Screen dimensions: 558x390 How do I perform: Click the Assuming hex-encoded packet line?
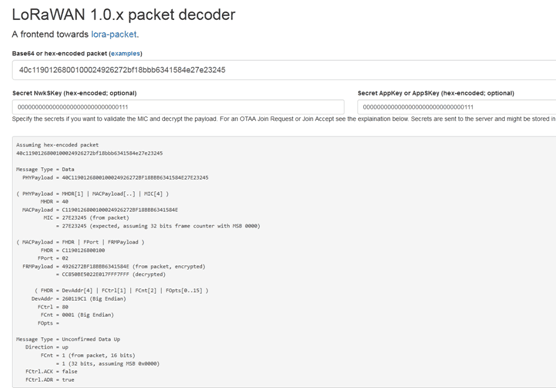(57, 145)
